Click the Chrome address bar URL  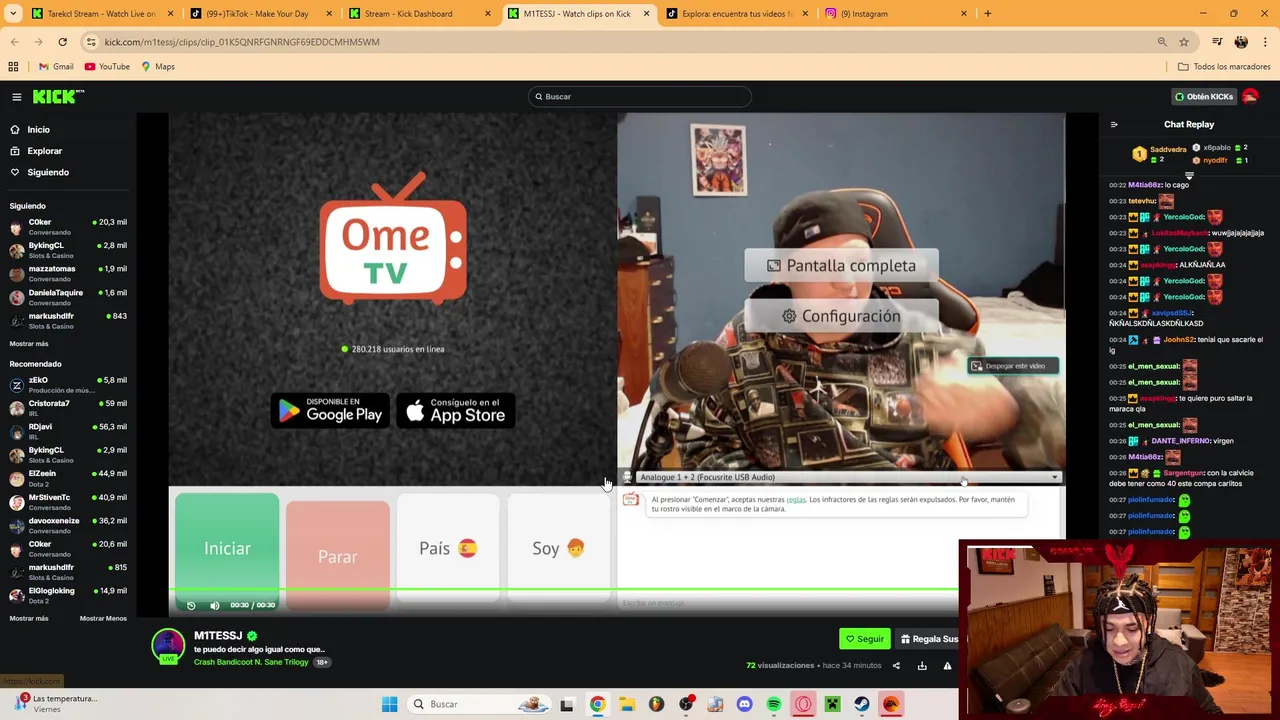(242, 42)
